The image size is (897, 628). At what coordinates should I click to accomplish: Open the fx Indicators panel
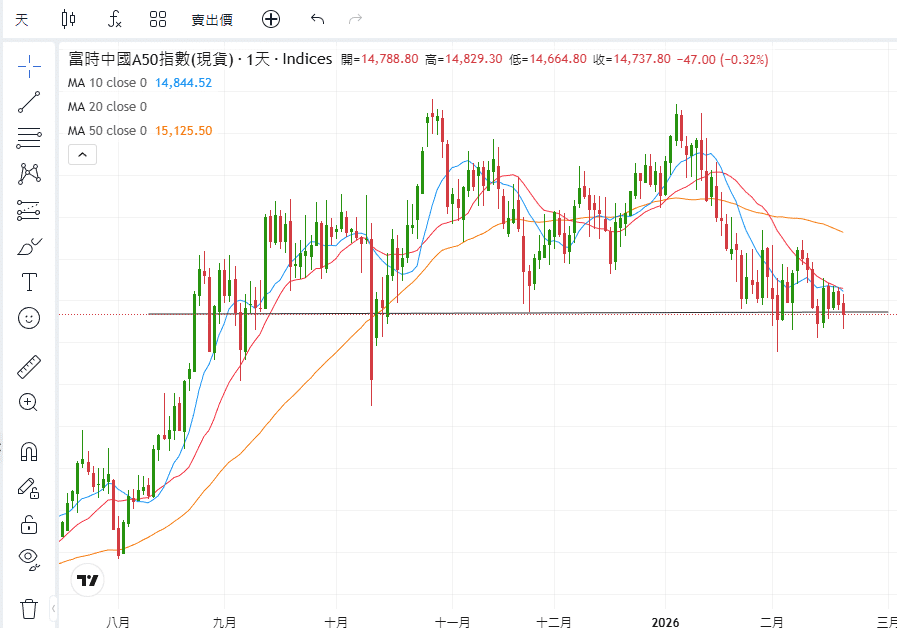point(114,19)
